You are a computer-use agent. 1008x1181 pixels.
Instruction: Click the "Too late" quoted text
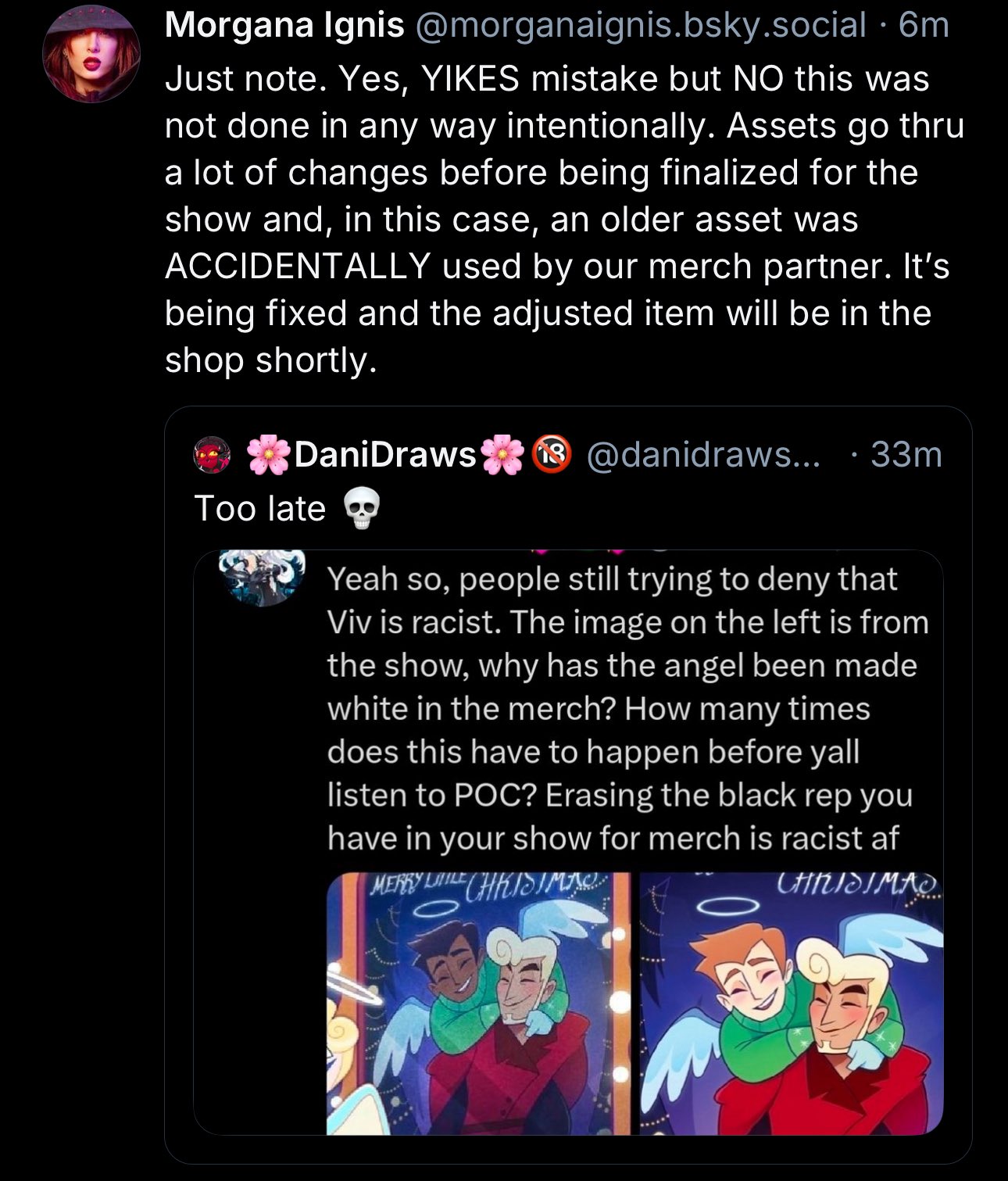point(259,509)
